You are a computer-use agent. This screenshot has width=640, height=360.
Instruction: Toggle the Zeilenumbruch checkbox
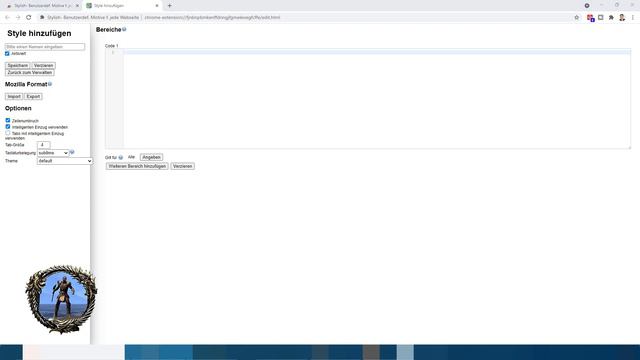(x=8, y=120)
